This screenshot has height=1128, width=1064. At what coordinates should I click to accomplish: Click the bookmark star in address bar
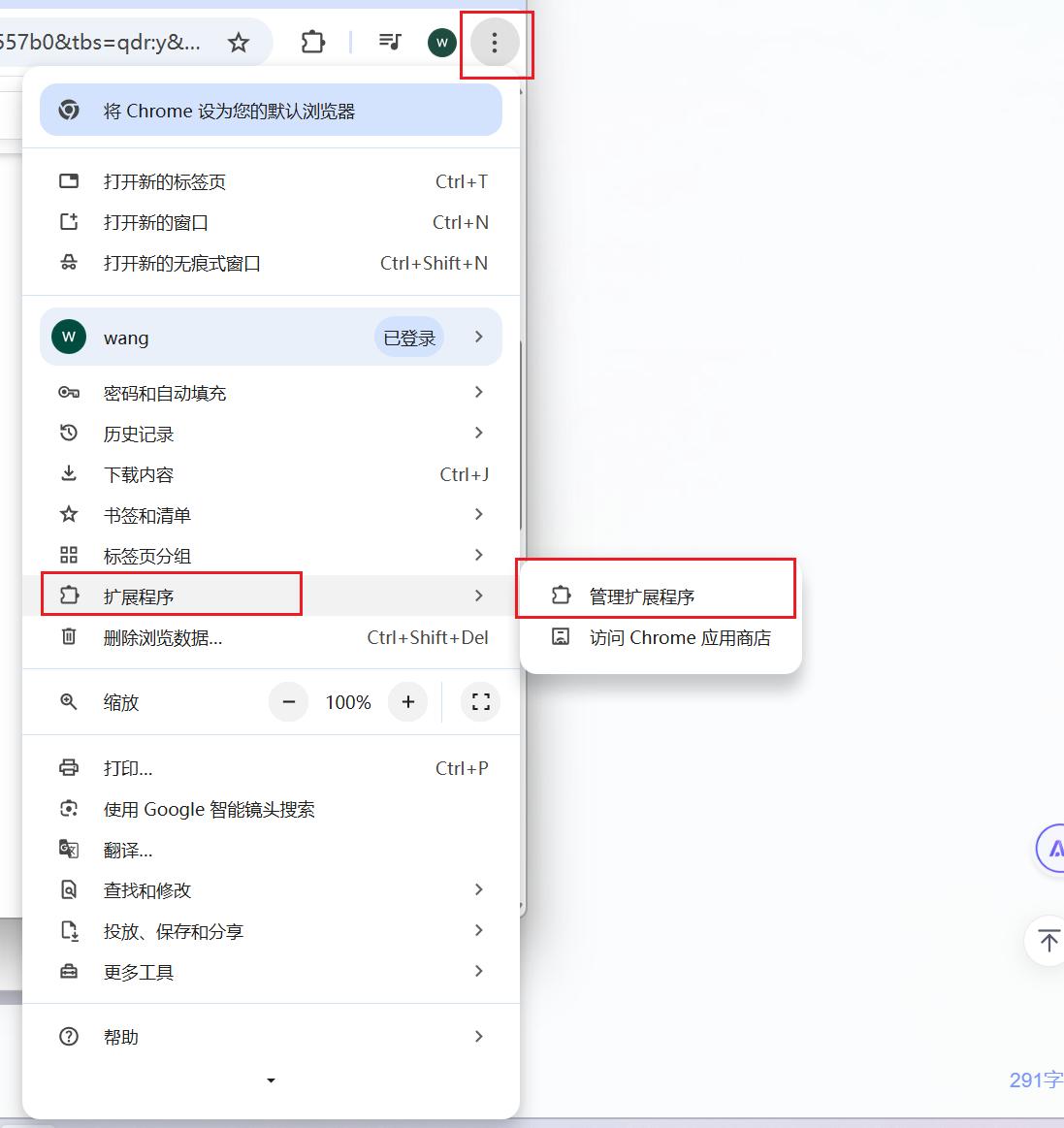click(x=239, y=43)
